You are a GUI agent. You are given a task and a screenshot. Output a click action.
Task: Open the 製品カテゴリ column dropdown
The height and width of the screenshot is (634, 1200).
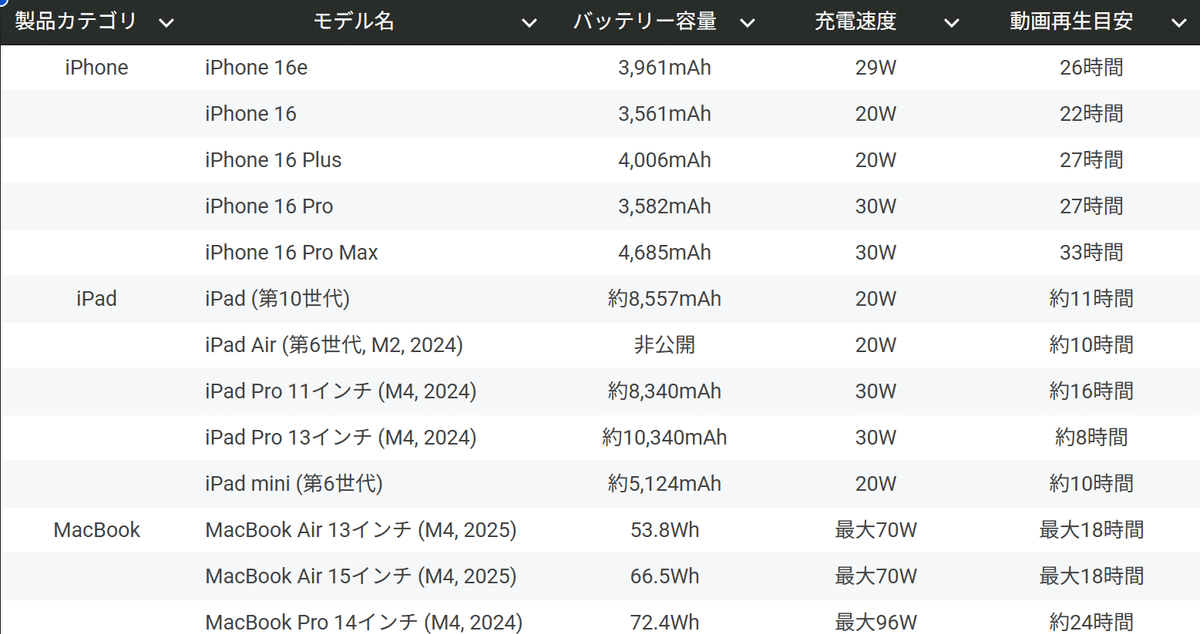point(167,21)
